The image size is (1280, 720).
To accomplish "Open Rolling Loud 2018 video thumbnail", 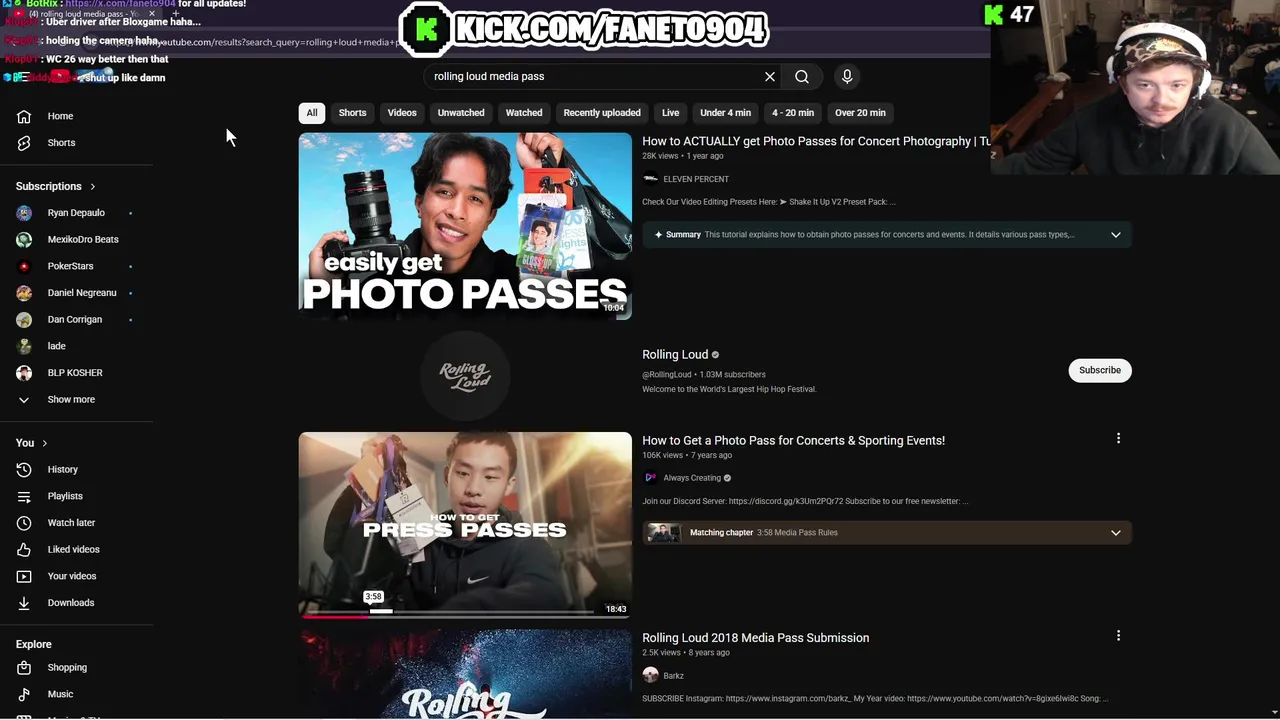I will click(x=465, y=674).
